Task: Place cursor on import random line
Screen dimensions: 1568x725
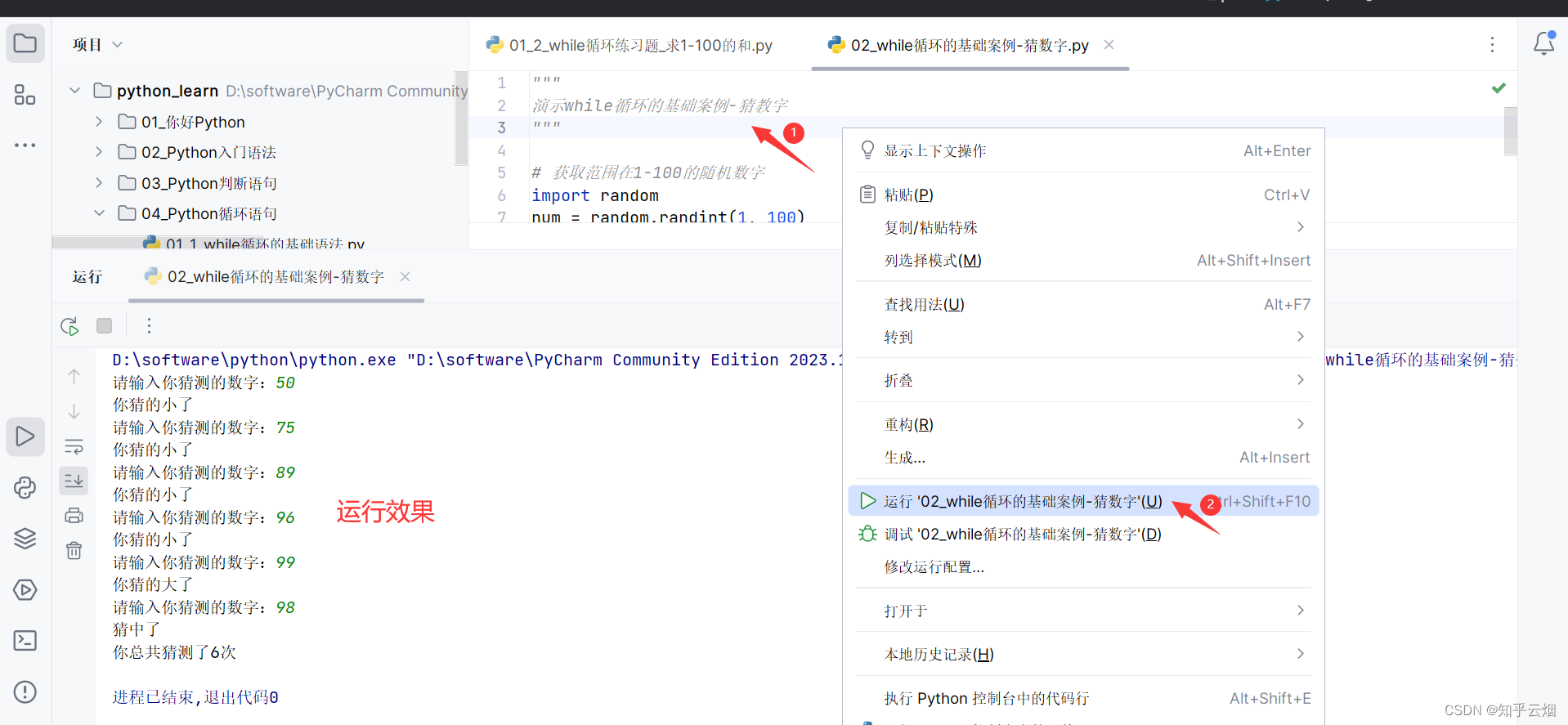Action: tap(595, 195)
